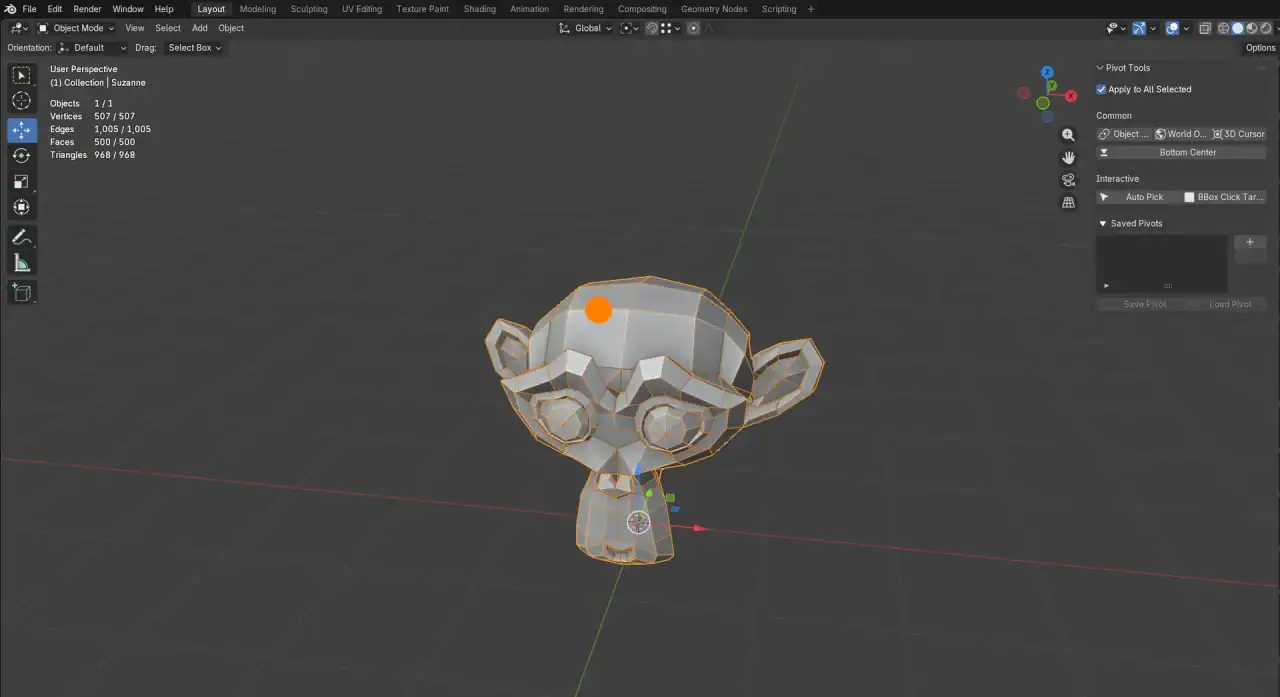Click the Bottom Center pivot button

tap(1181, 153)
